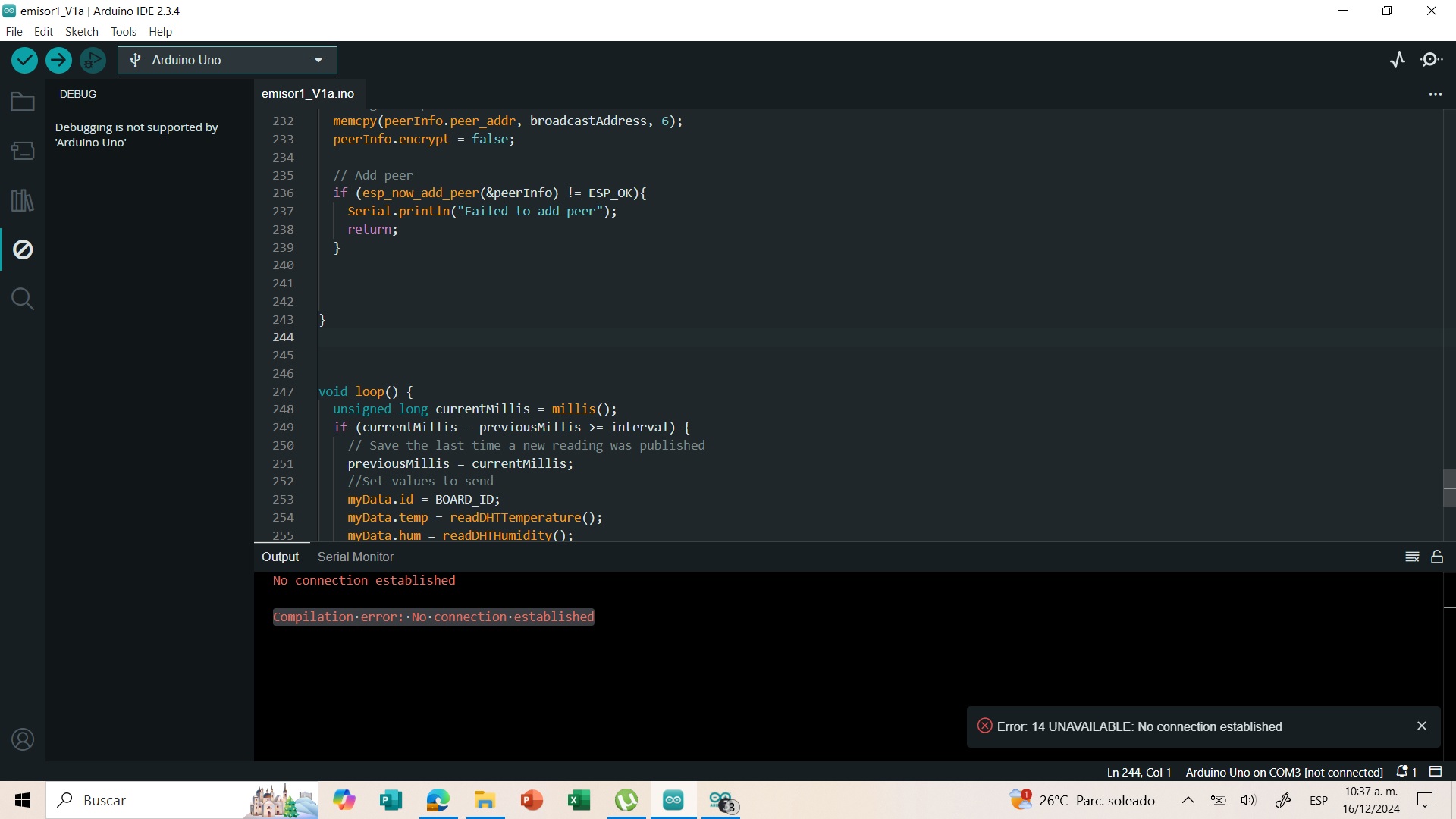Viewport: 1456px width, 819px height.
Task: Open the Serial Monitor magnifier icon
Action: (x=1432, y=60)
